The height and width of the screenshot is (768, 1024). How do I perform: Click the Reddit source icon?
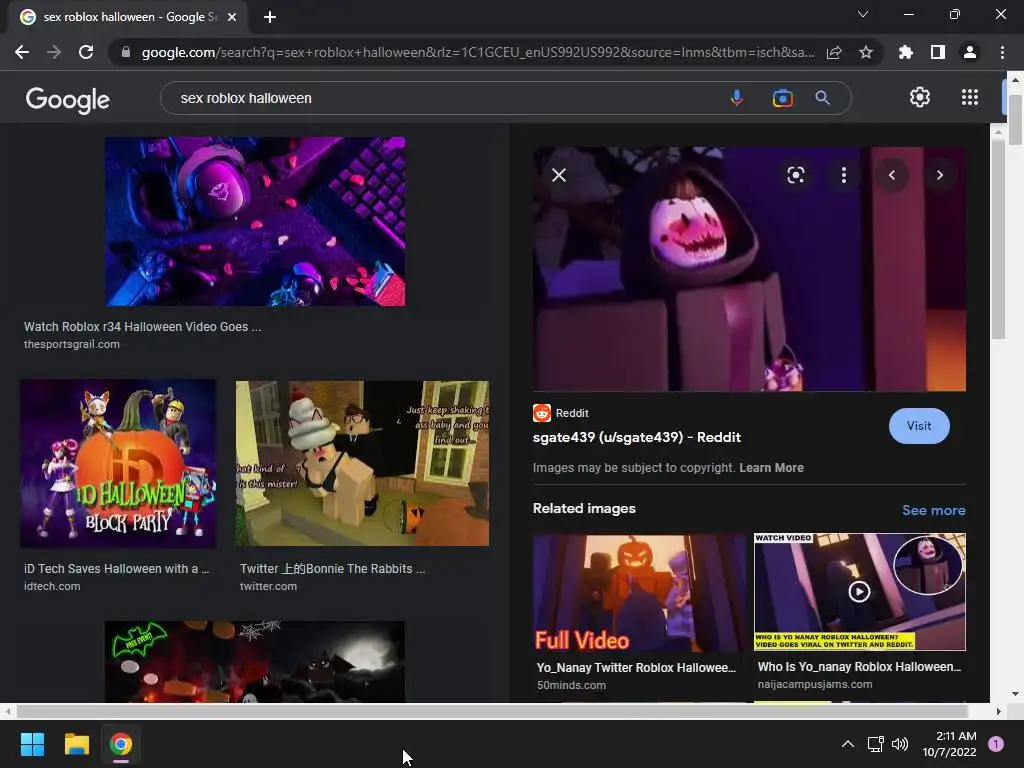(x=542, y=413)
